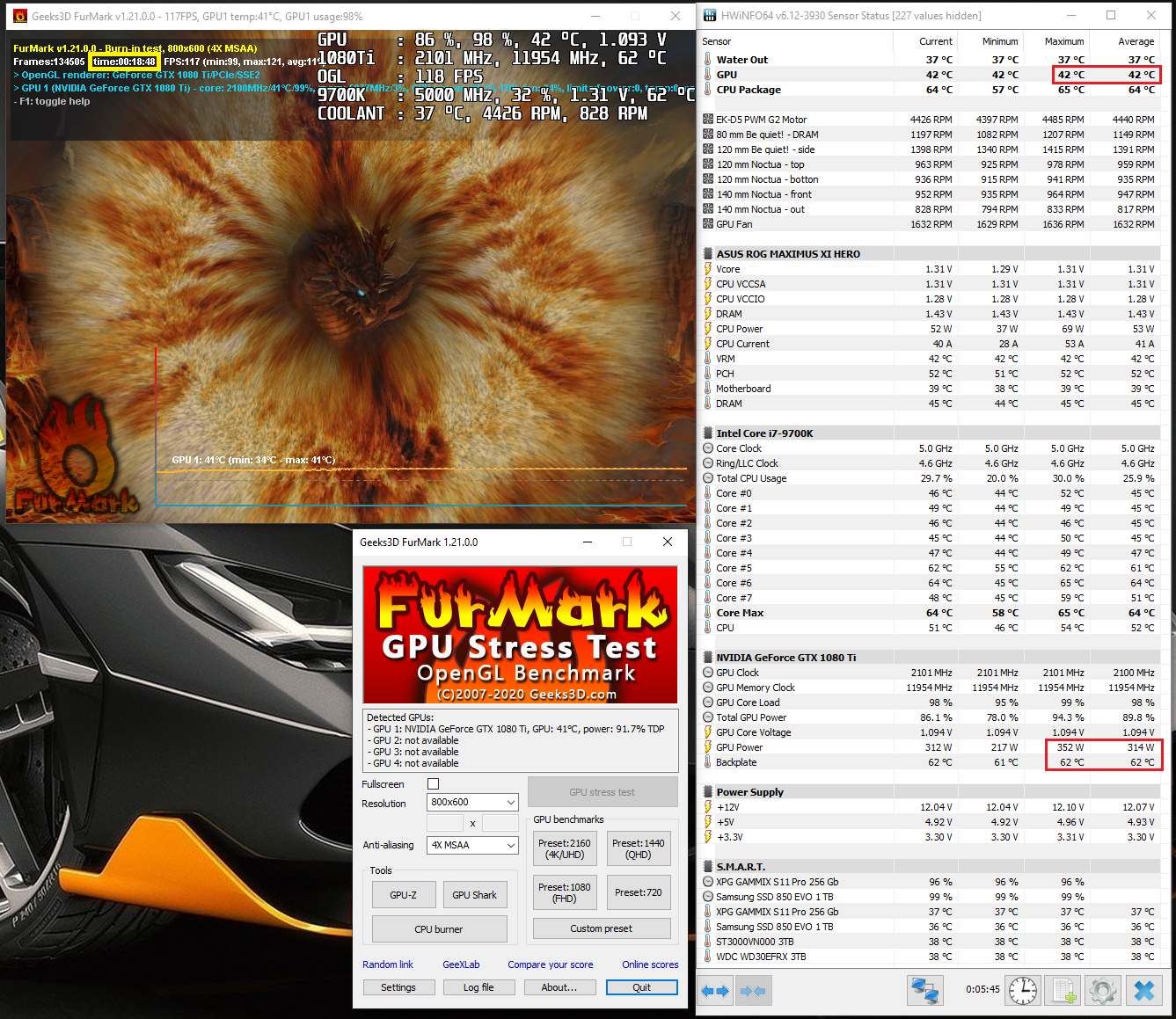Open the Resolution dropdown showing 800x600
Screen dimensions: 1176x1019
472,802
